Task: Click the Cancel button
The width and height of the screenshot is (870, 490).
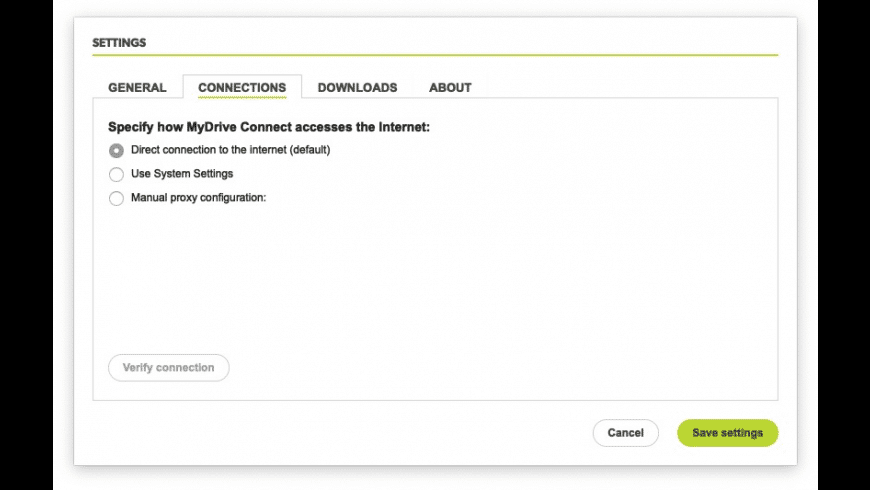Action: click(625, 433)
